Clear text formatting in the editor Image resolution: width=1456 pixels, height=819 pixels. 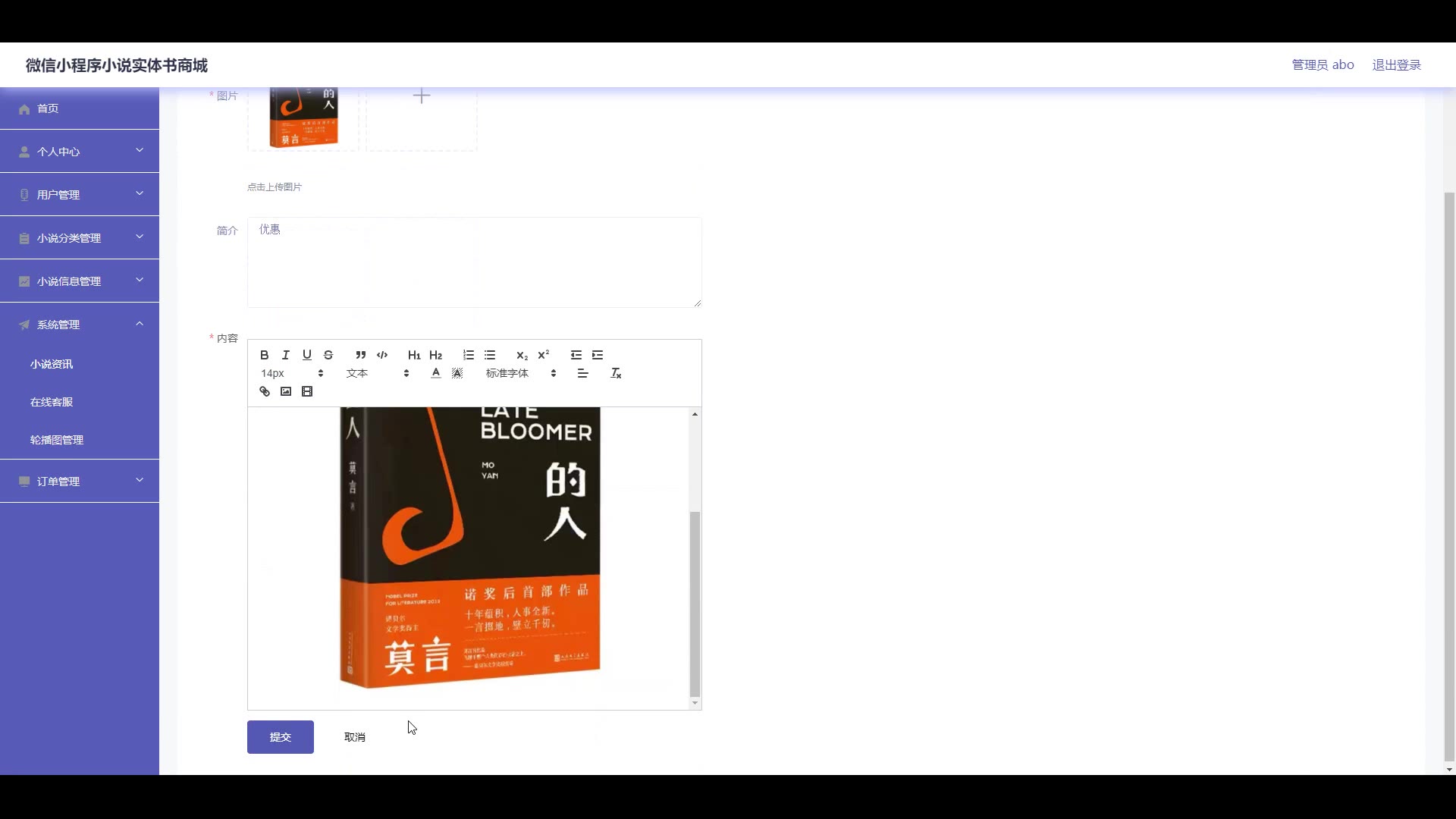[x=616, y=373]
